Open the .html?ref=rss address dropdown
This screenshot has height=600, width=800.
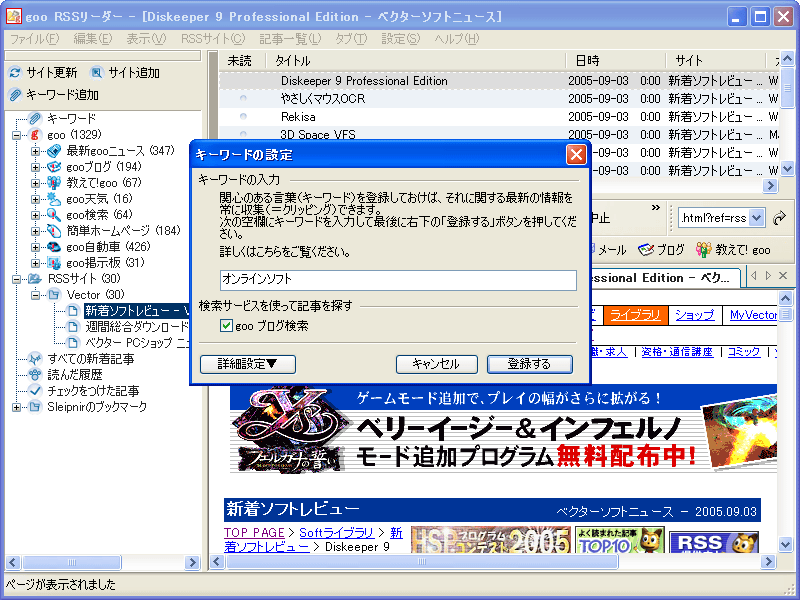756,218
